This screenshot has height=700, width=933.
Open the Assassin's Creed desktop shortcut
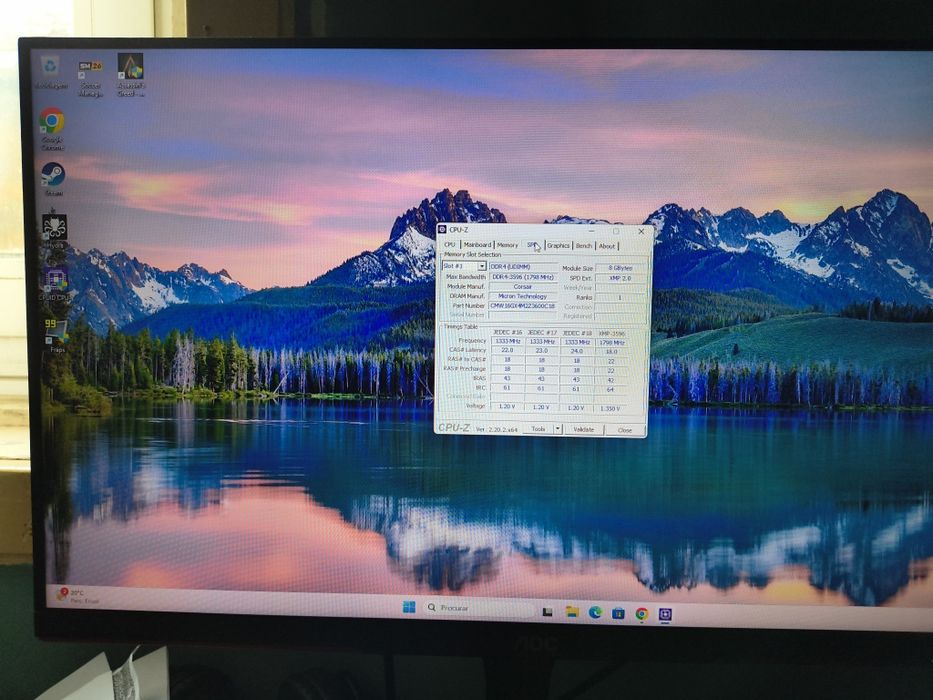click(x=130, y=74)
